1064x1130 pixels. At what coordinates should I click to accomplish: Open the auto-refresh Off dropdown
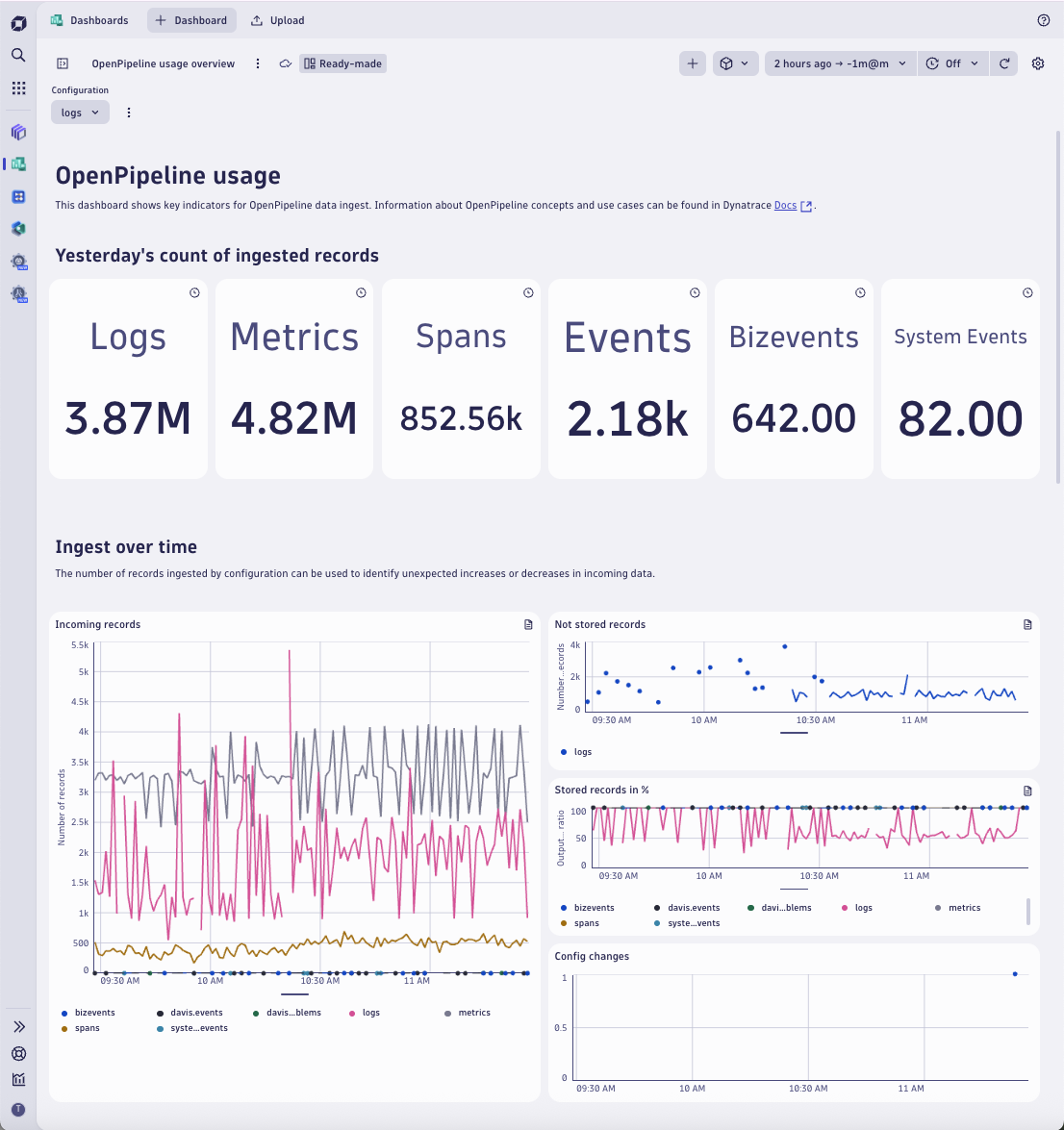(952, 63)
